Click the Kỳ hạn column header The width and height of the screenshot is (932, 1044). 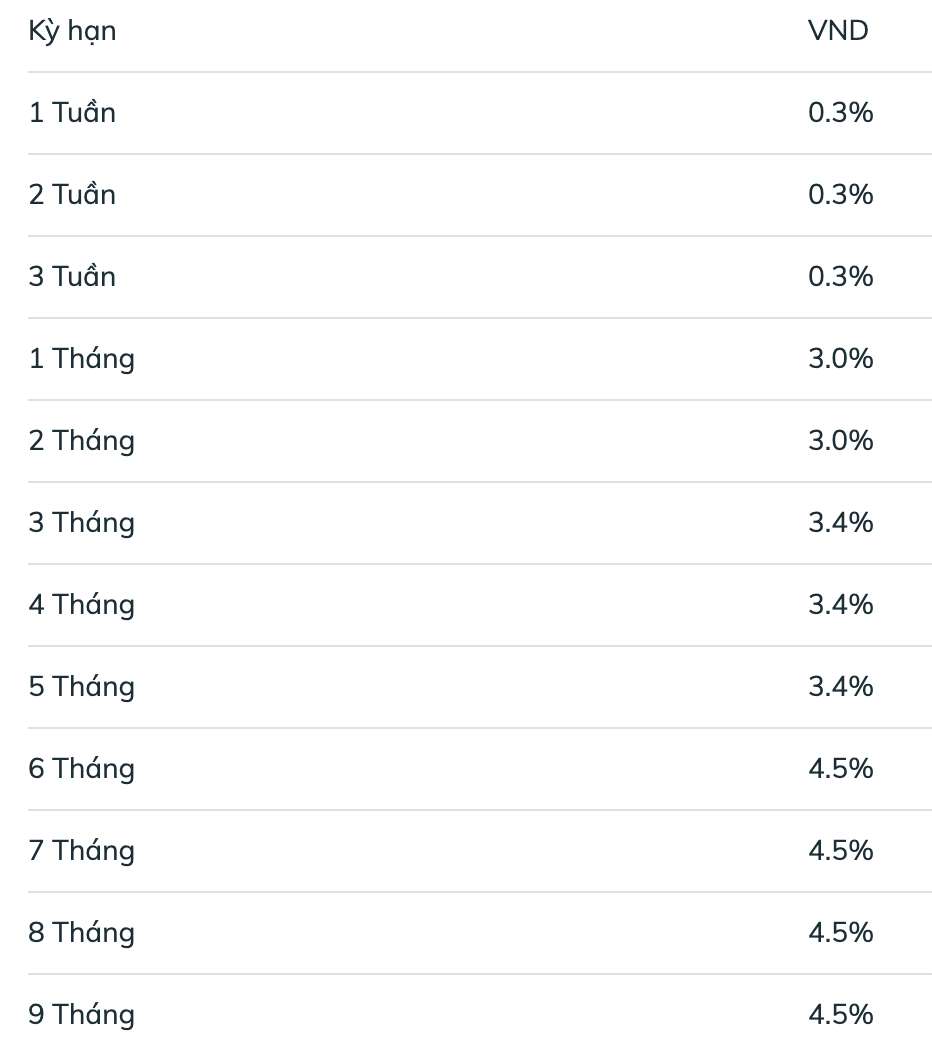coord(72,31)
